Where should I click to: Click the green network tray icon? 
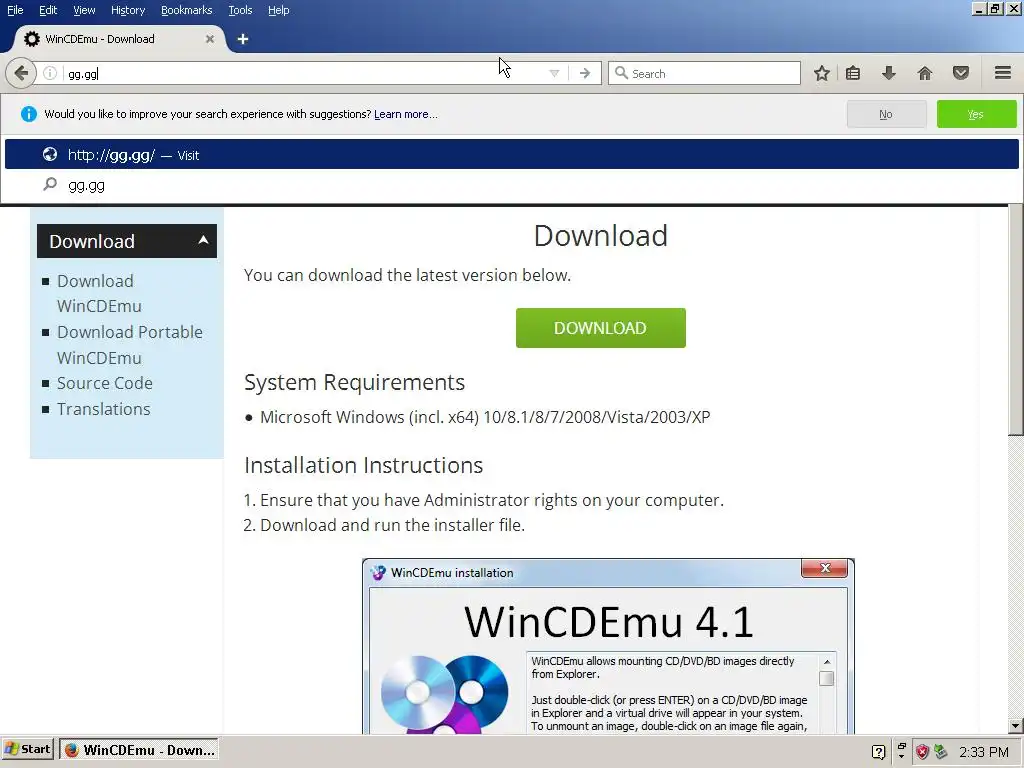tap(940, 752)
